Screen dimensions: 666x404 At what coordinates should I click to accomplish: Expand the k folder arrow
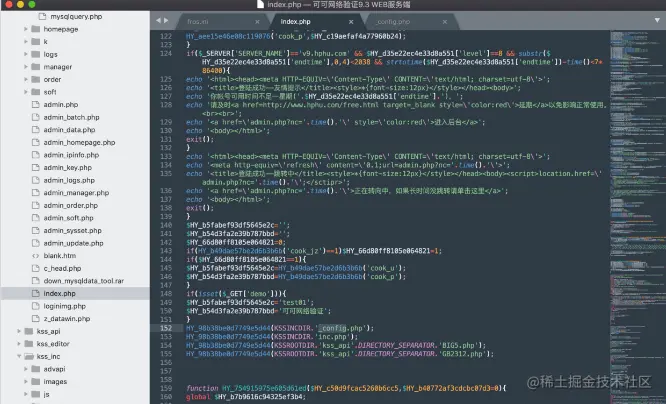pos(25,42)
